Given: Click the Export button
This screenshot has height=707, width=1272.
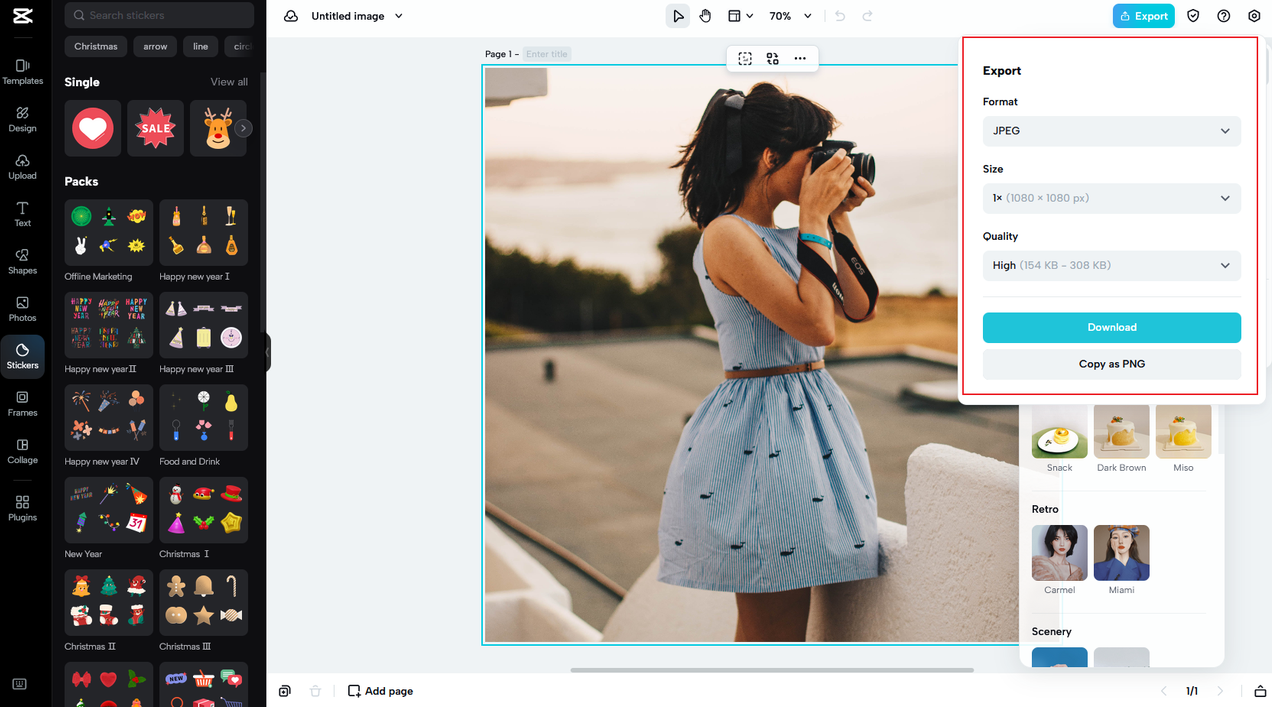Looking at the screenshot, I should point(1143,16).
